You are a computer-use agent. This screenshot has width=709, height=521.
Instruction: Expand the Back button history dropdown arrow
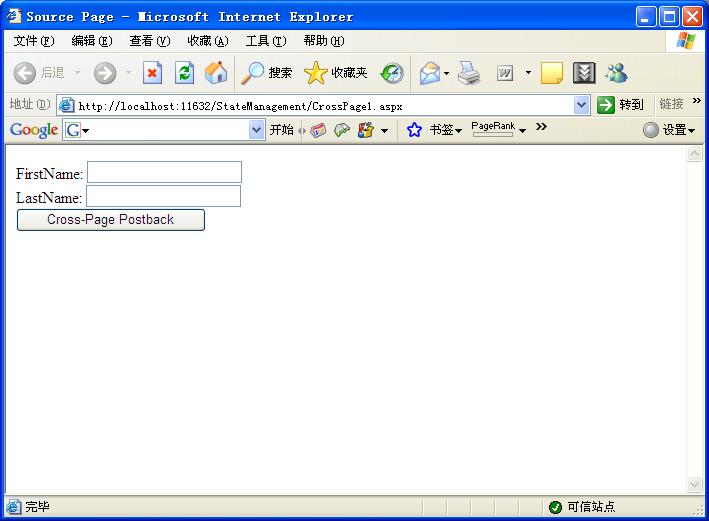click(77, 73)
